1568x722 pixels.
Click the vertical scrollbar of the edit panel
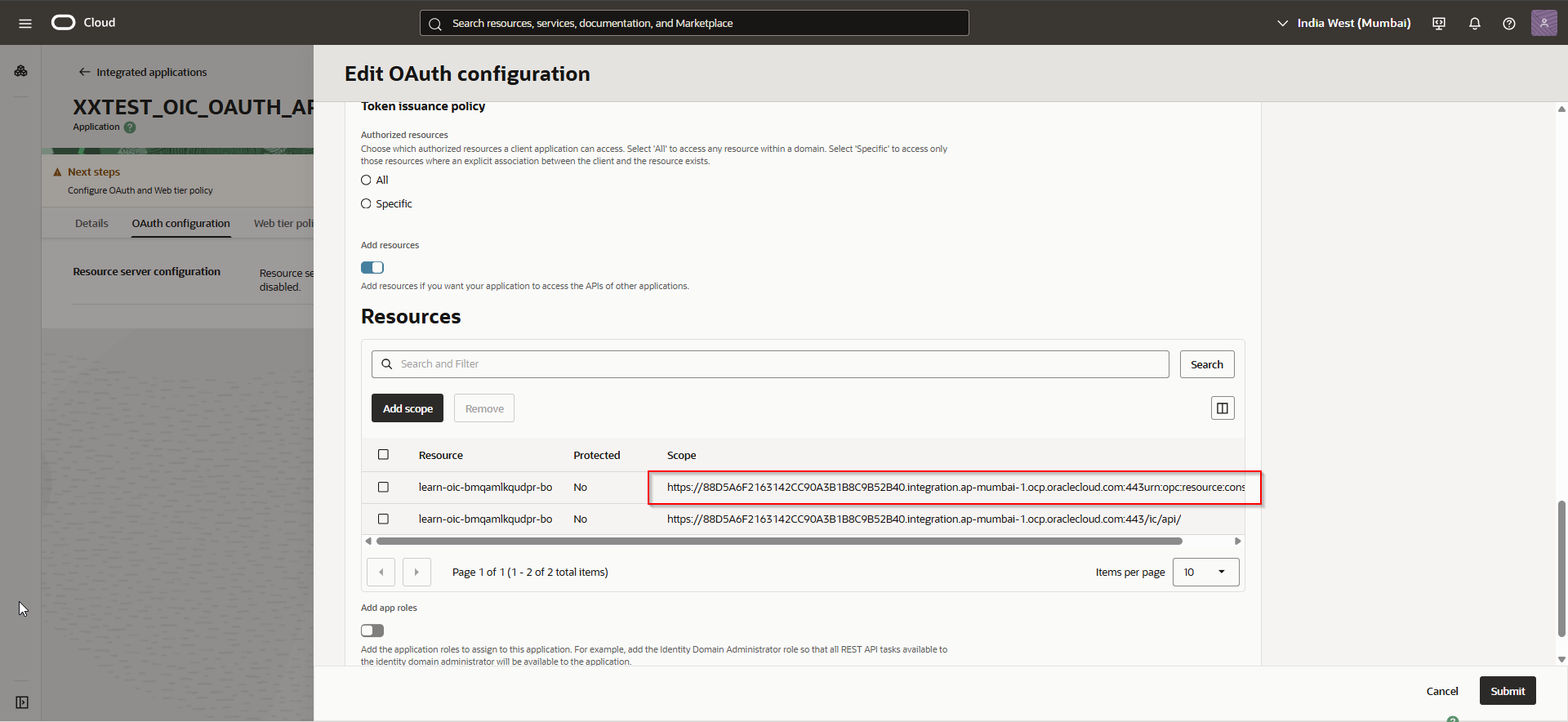1561,569
